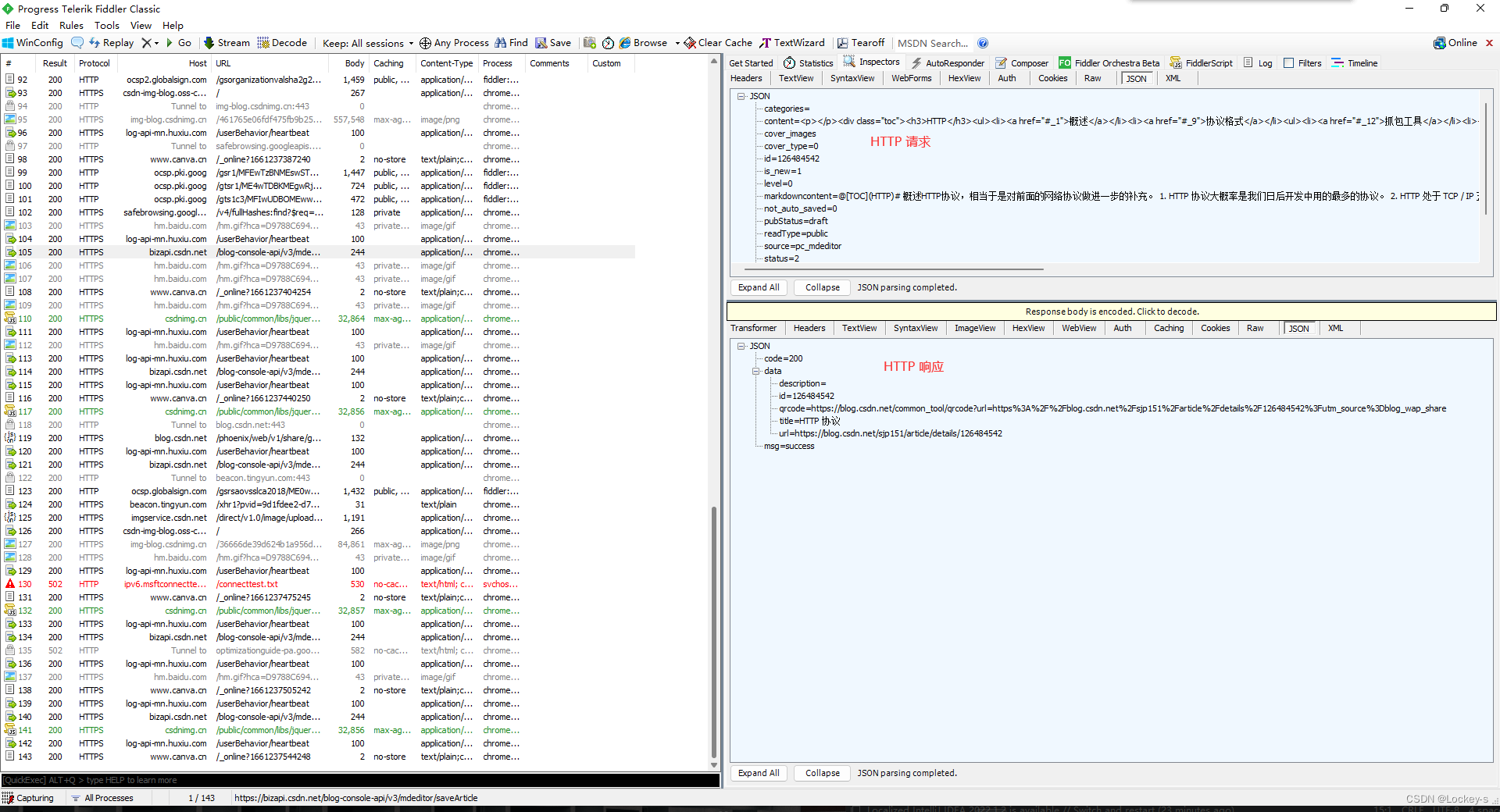Open the Rules menu

(x=71, y=25)
